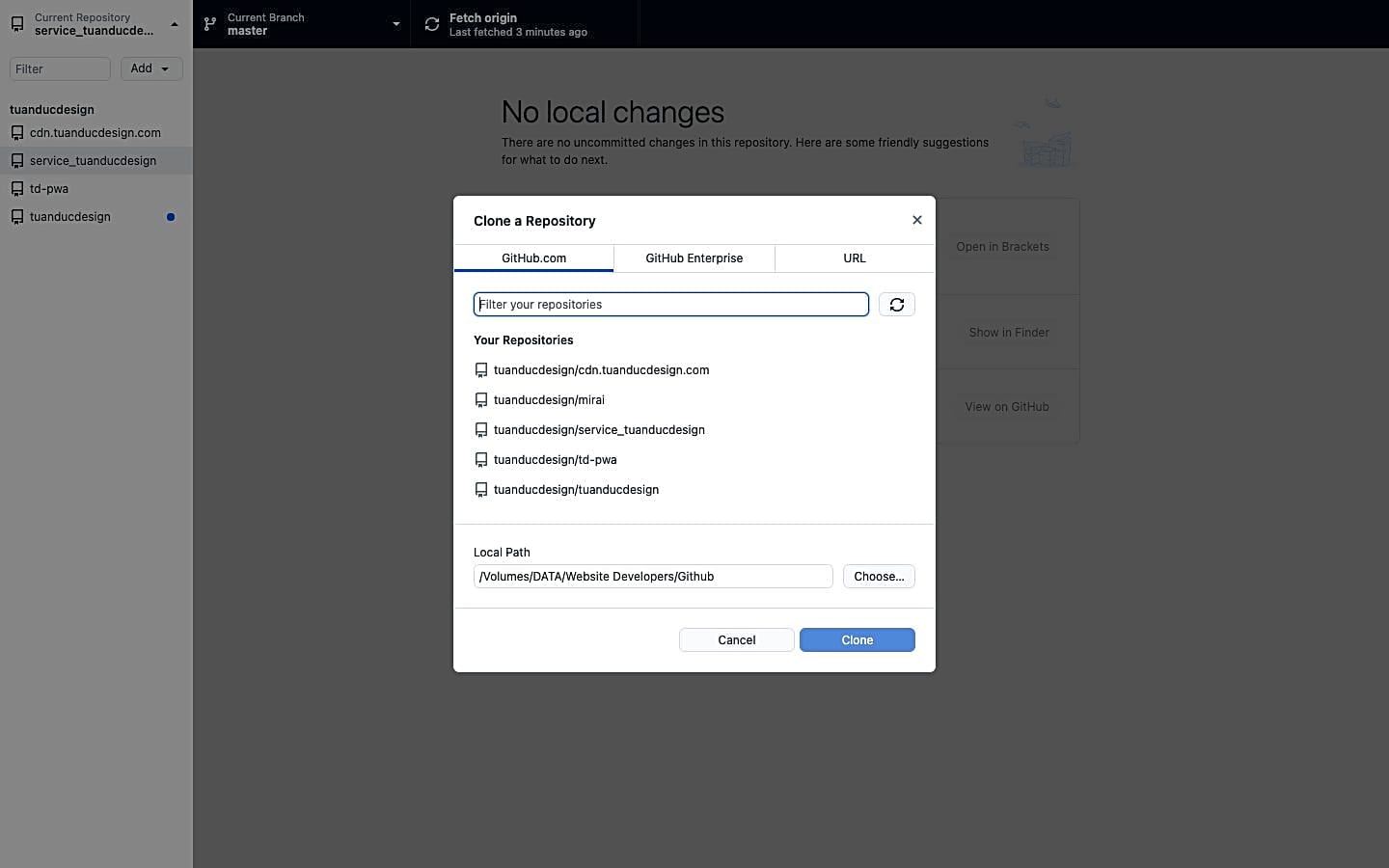Open service_tuanducdesign in the sidebar
The height and width of the screenshot is (868, 1389).
point(96,161)
